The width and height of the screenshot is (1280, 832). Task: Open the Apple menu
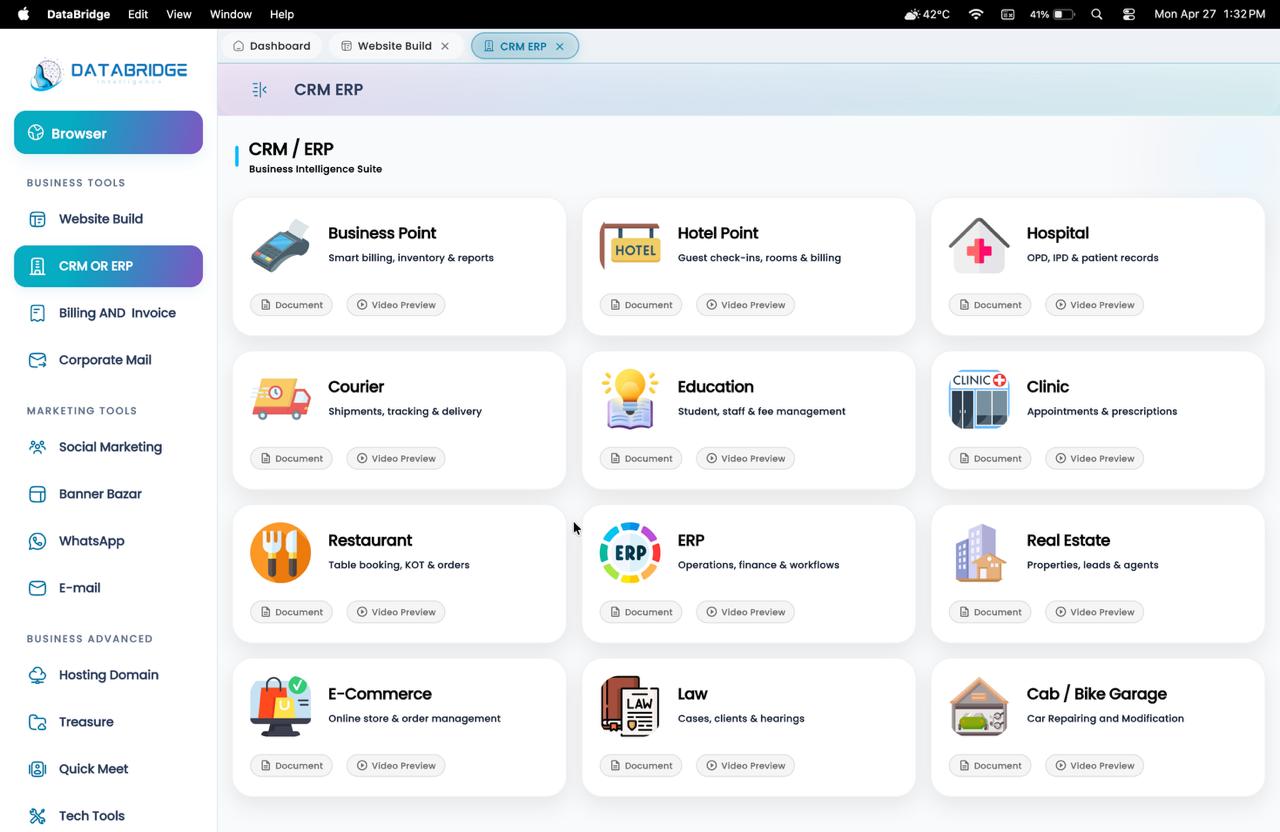23,14
